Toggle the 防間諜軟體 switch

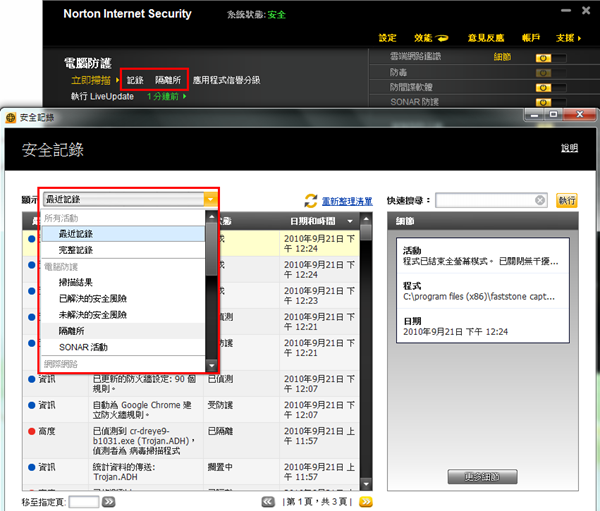pos(550,88)
